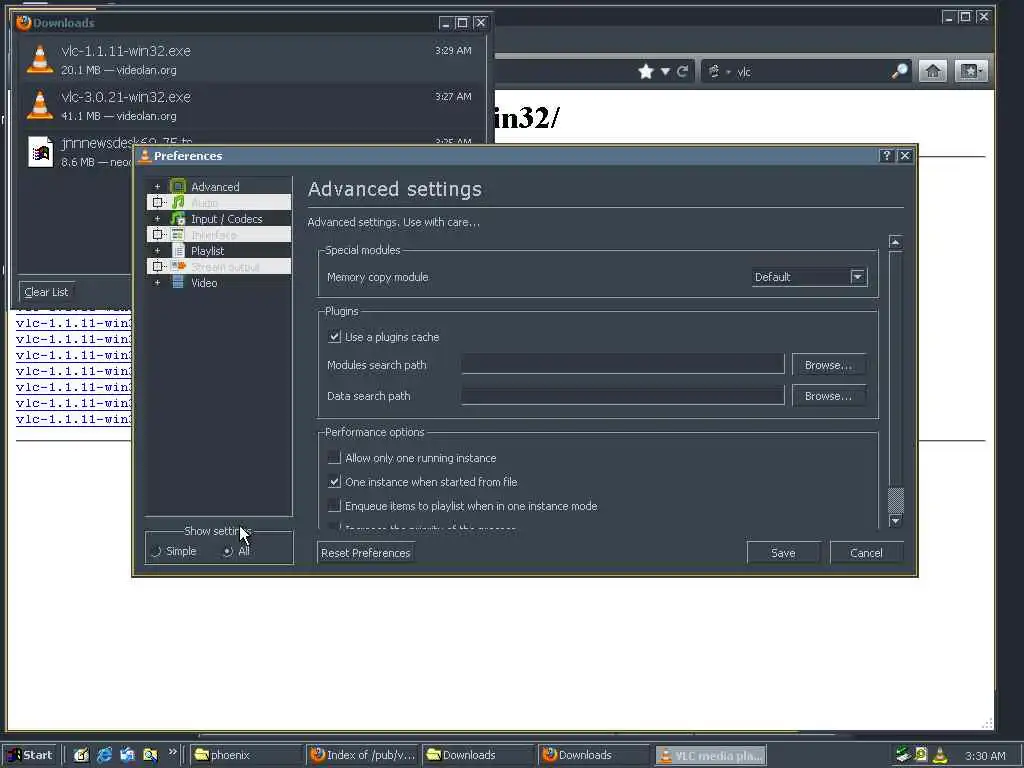Click the bookmark star icon in browser toolbar

[x=646, y=71]
